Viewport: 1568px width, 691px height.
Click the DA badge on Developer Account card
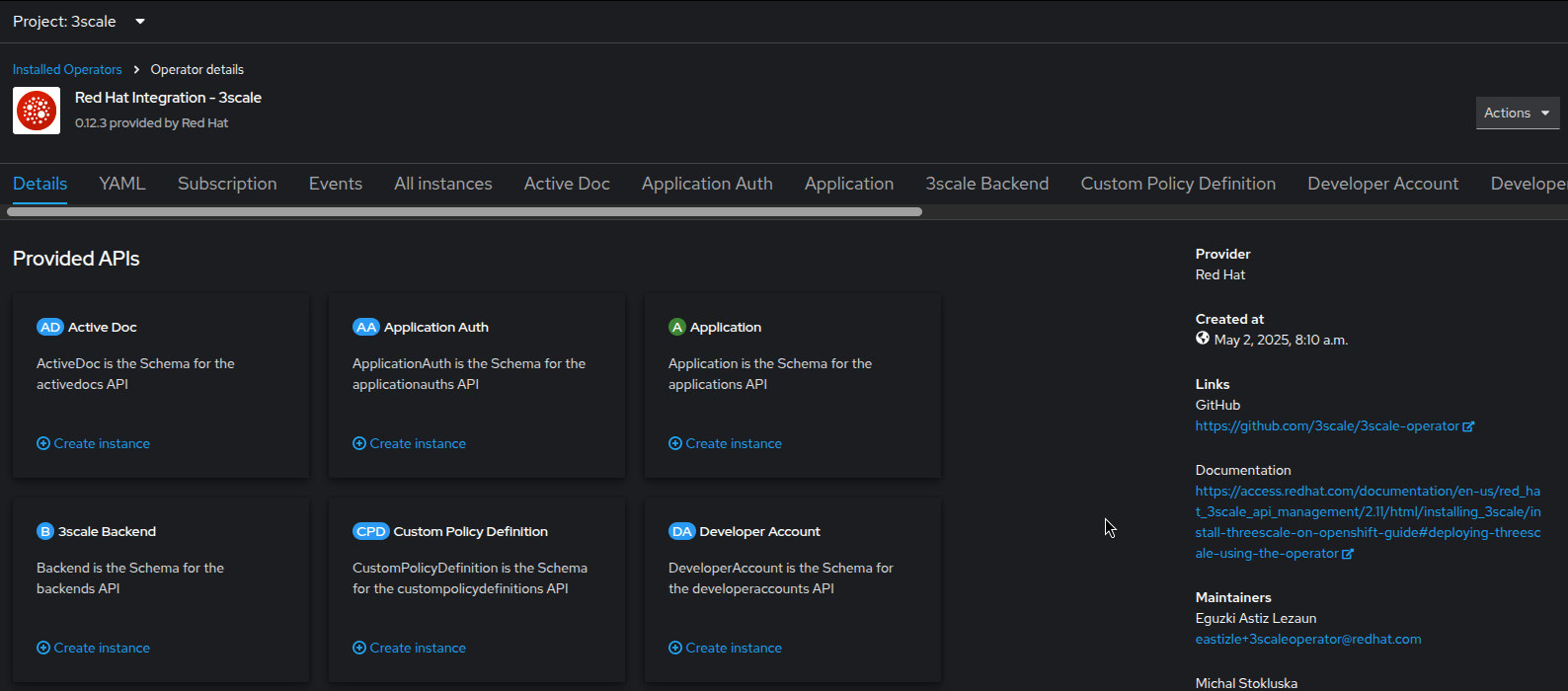[682, 531]
